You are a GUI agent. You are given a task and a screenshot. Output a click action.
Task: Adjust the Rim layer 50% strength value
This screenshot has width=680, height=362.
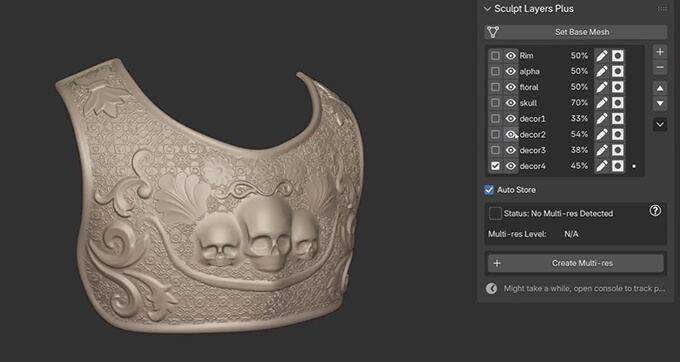(x=579, y=55)
